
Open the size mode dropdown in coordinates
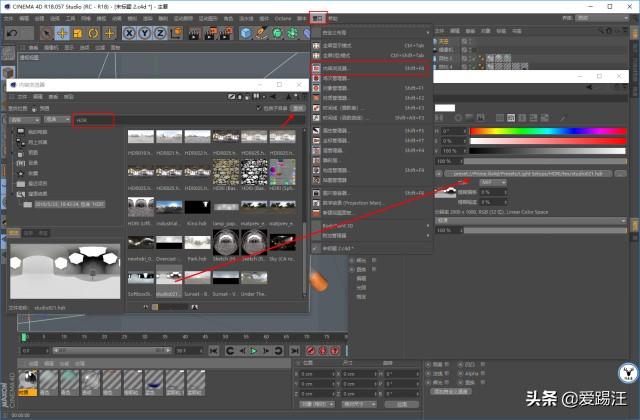(x=359, y=404)
